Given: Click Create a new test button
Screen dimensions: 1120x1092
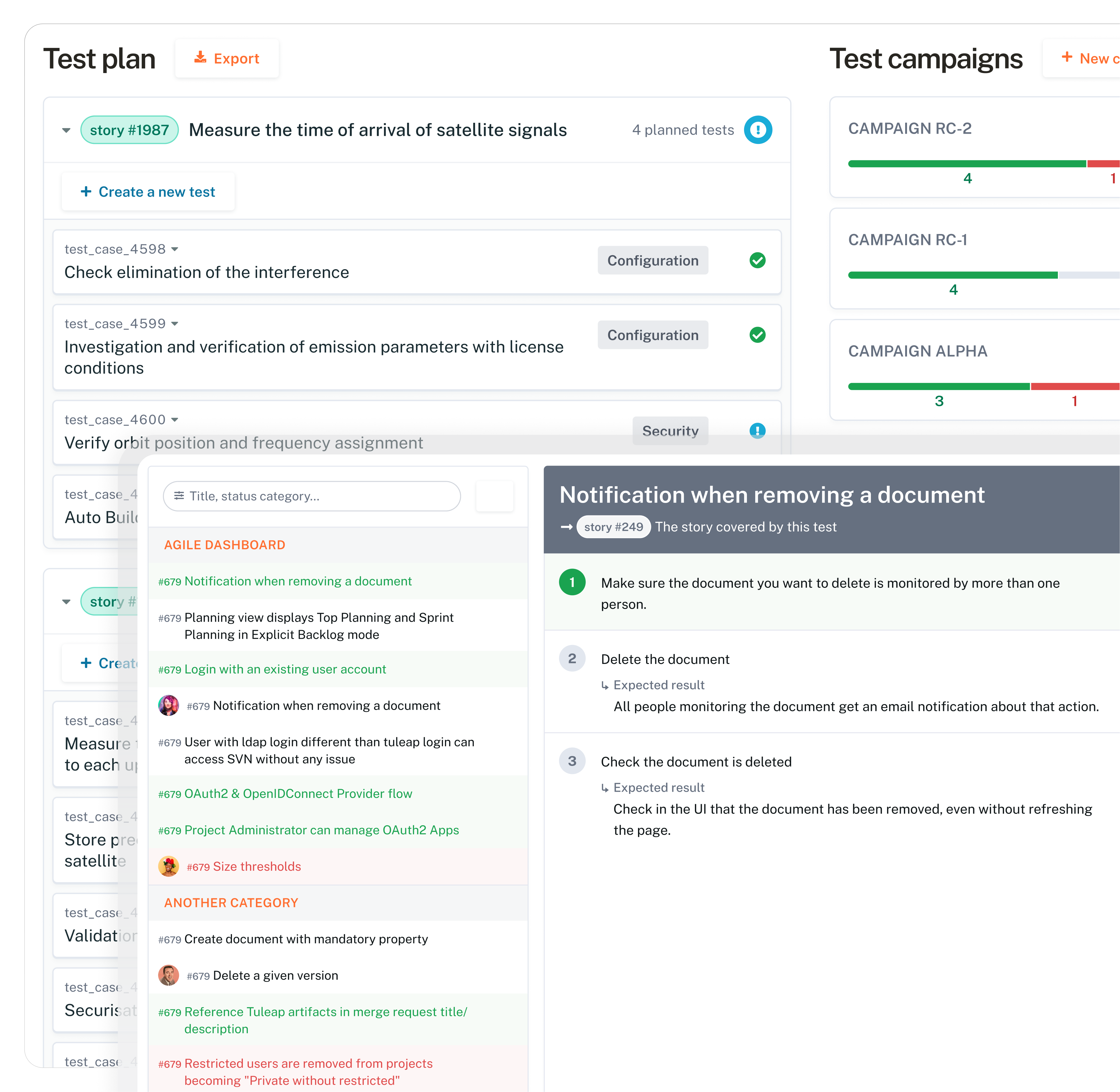Looking at the screenshot, I should pyautogui.click(x=148, y=191).
